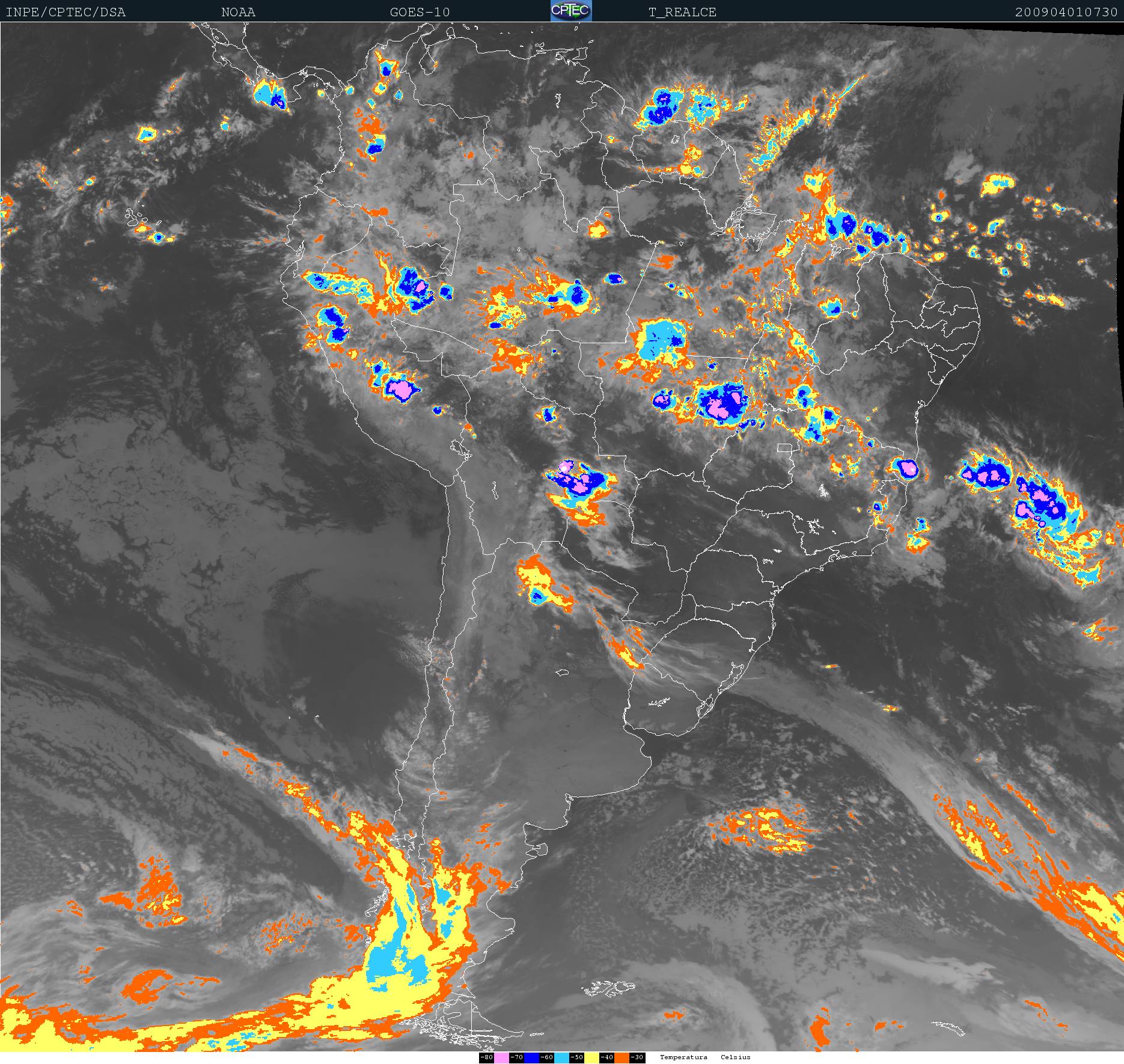1124x1064 pixels.
Task: Click the -50 legend value box
Action: coord(576,1057)
